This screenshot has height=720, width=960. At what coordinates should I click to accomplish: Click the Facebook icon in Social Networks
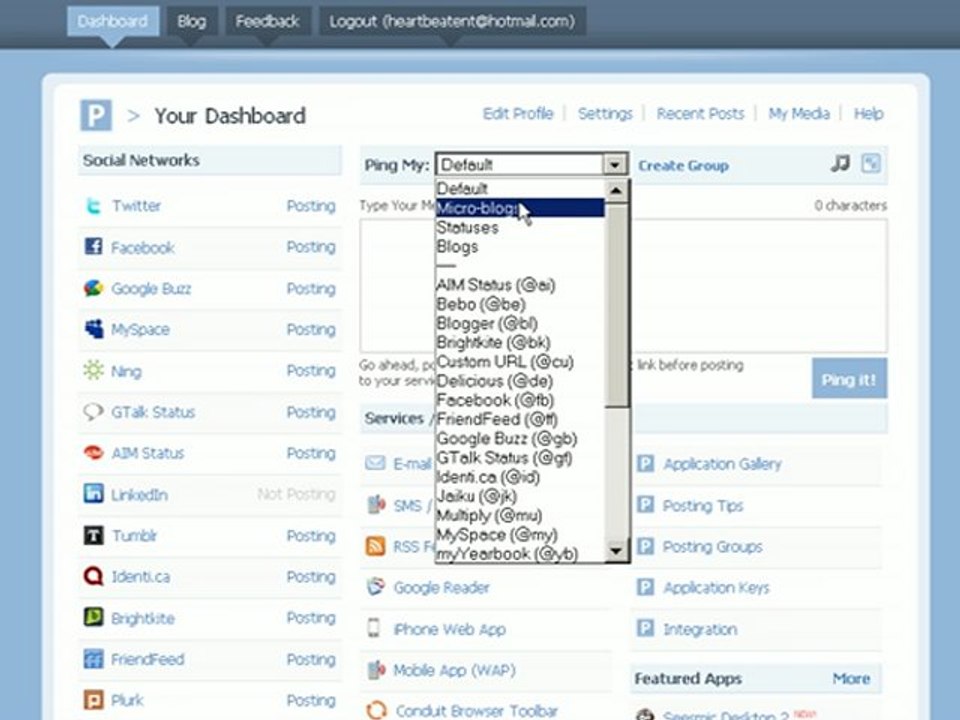pyautogui.click(x=93, y=247)
